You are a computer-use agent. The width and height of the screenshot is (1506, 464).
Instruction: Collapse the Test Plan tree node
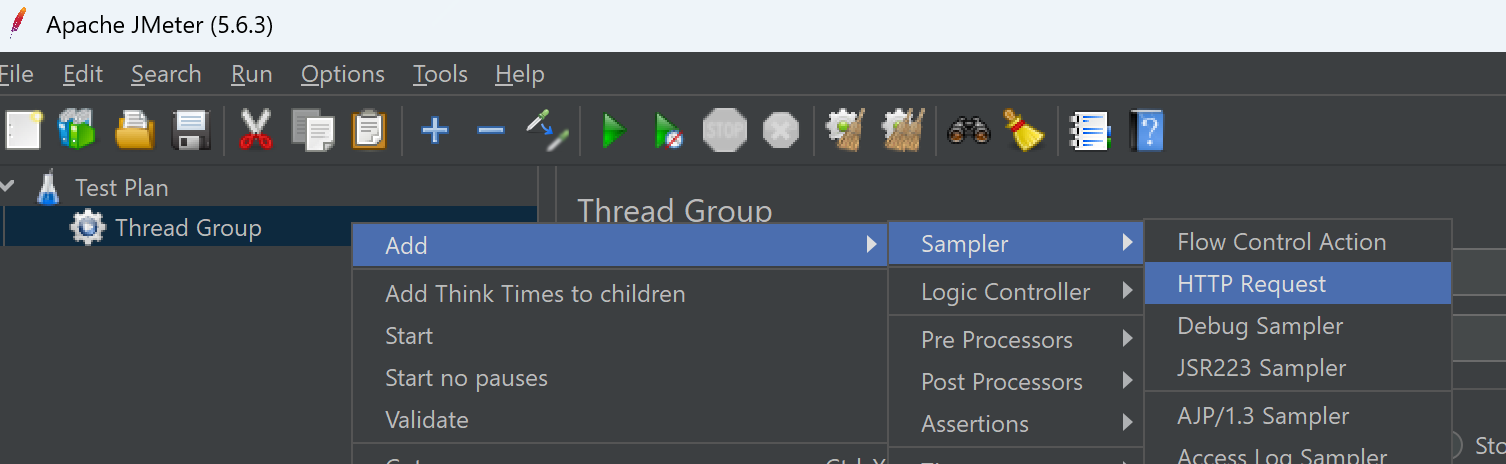point(9,187)
